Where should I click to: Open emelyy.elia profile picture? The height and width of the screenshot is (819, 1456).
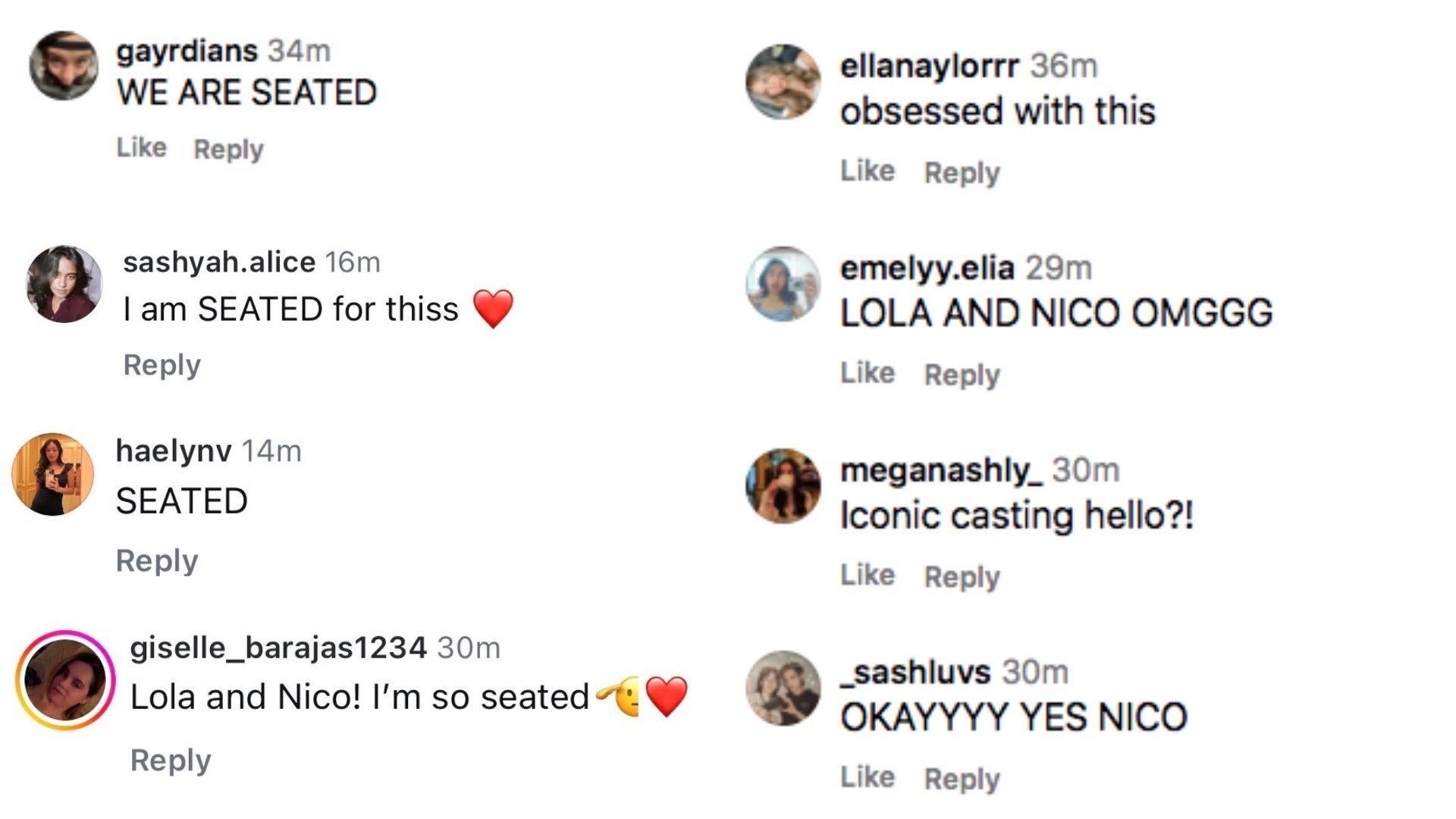point(783,284)
